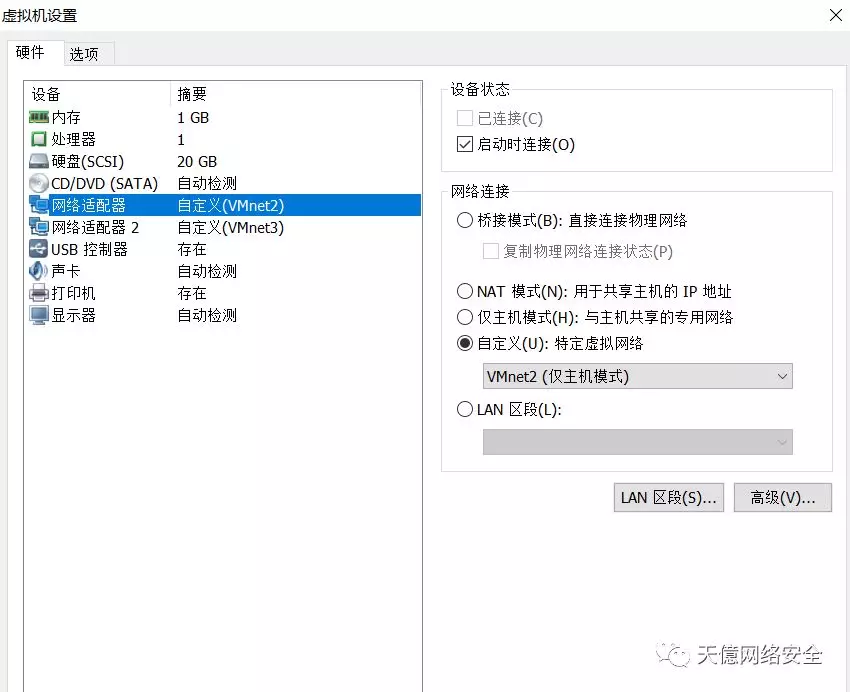Click the LAN 区段(S)... button
Image resolution: width=850 pixels, height=692 pixels.
(668, 497)
